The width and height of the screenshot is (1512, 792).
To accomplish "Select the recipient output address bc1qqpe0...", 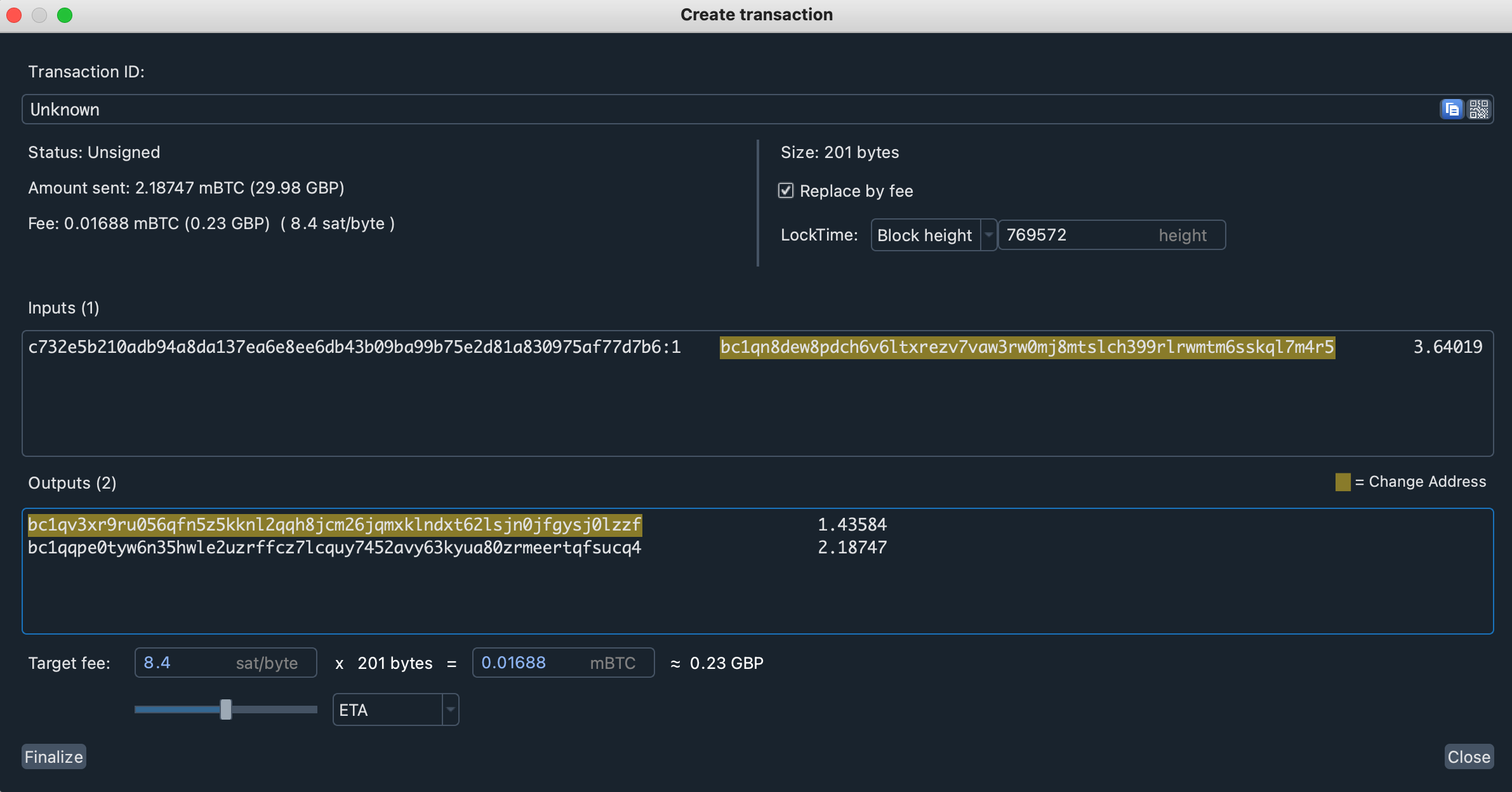I will [x=335, y=548].
